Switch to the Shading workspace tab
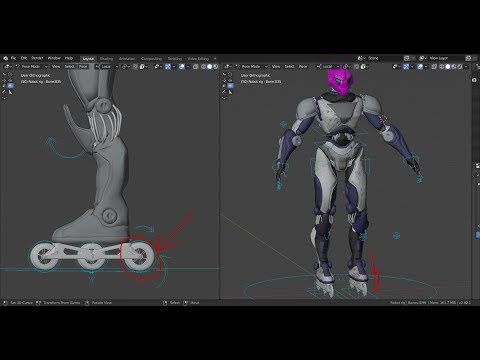The height and width of the screenshot is (360, 480). coord(106,59)
